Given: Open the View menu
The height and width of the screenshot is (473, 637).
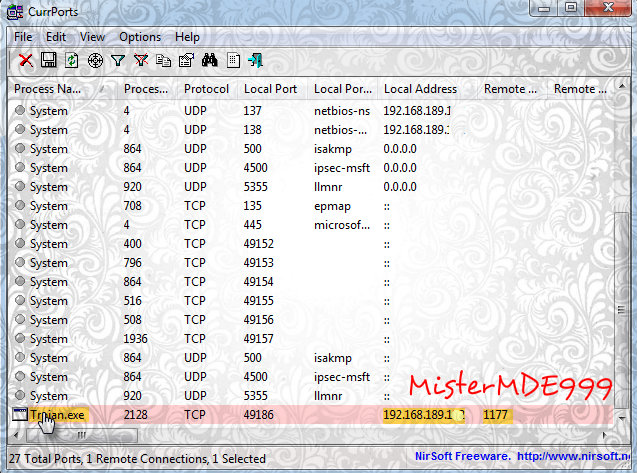Looking at the screenshot, I should click(92, 37).
